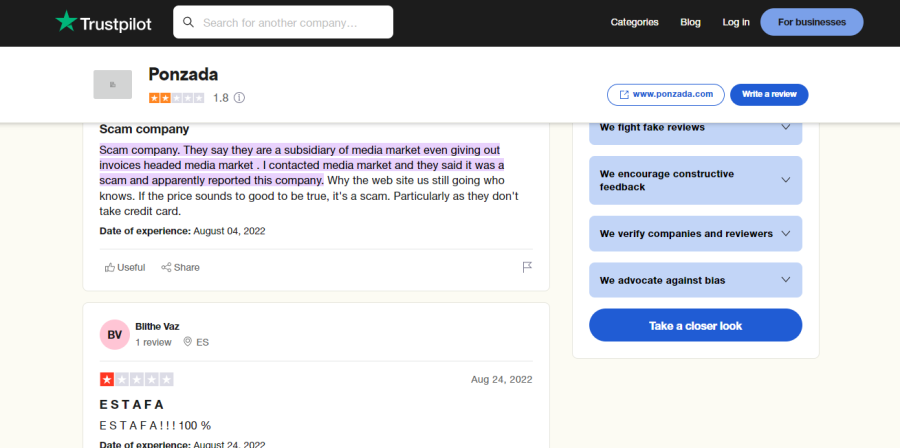Click the '1 review' count text
Screen dimensions: 900x448
click(x=153, y=342)
